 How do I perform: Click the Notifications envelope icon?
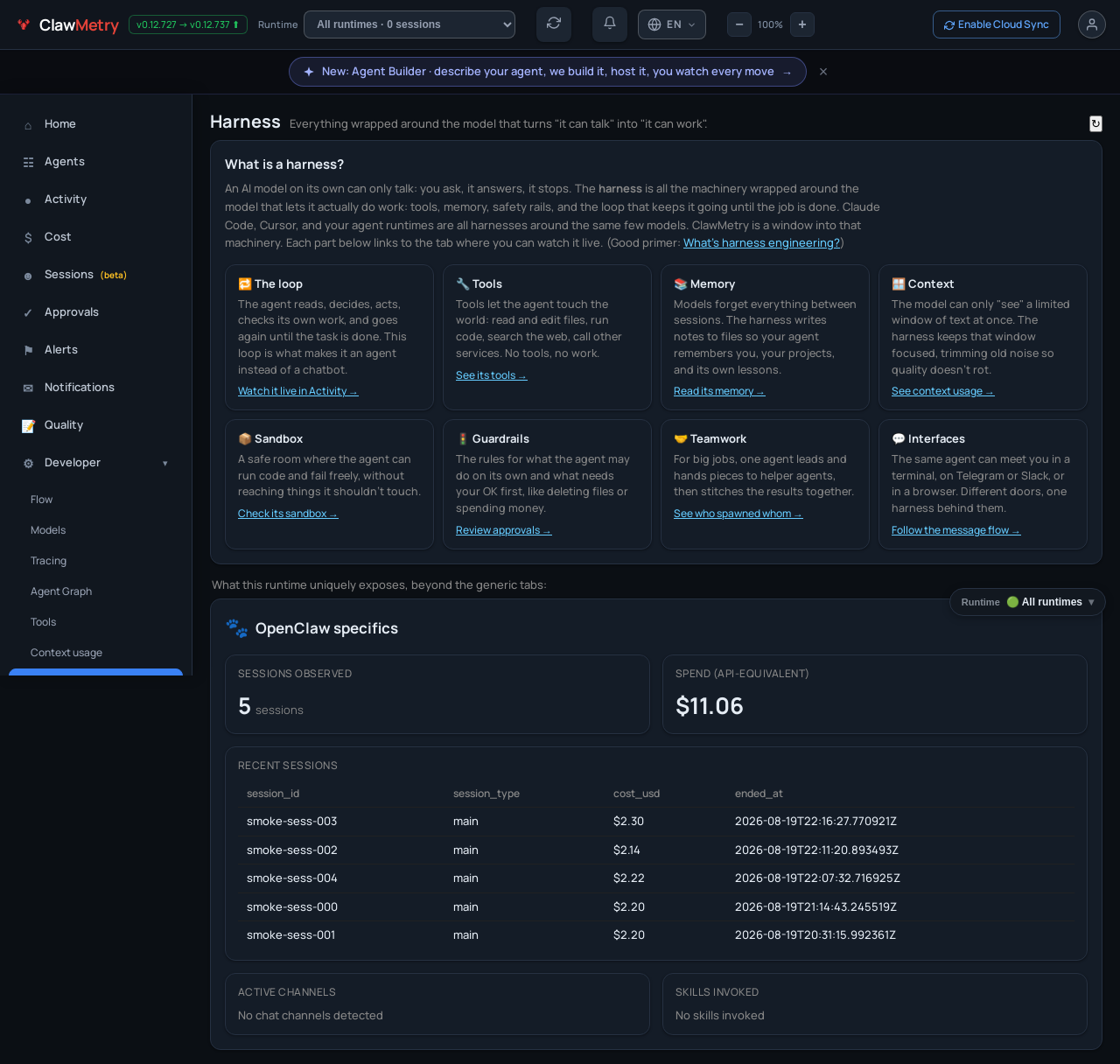(x=28, y=388)
